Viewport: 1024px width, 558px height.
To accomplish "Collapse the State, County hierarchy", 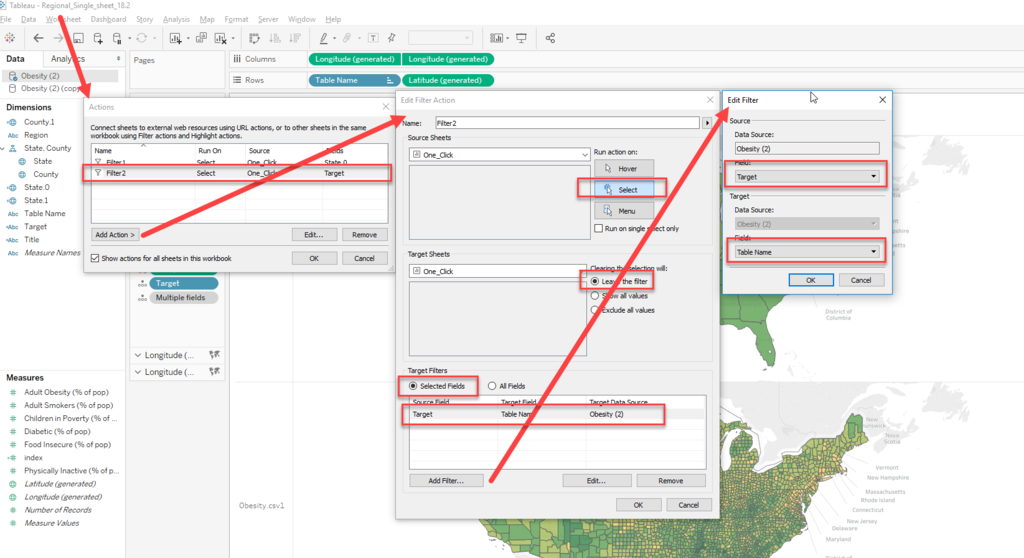I will click(3, 148).
